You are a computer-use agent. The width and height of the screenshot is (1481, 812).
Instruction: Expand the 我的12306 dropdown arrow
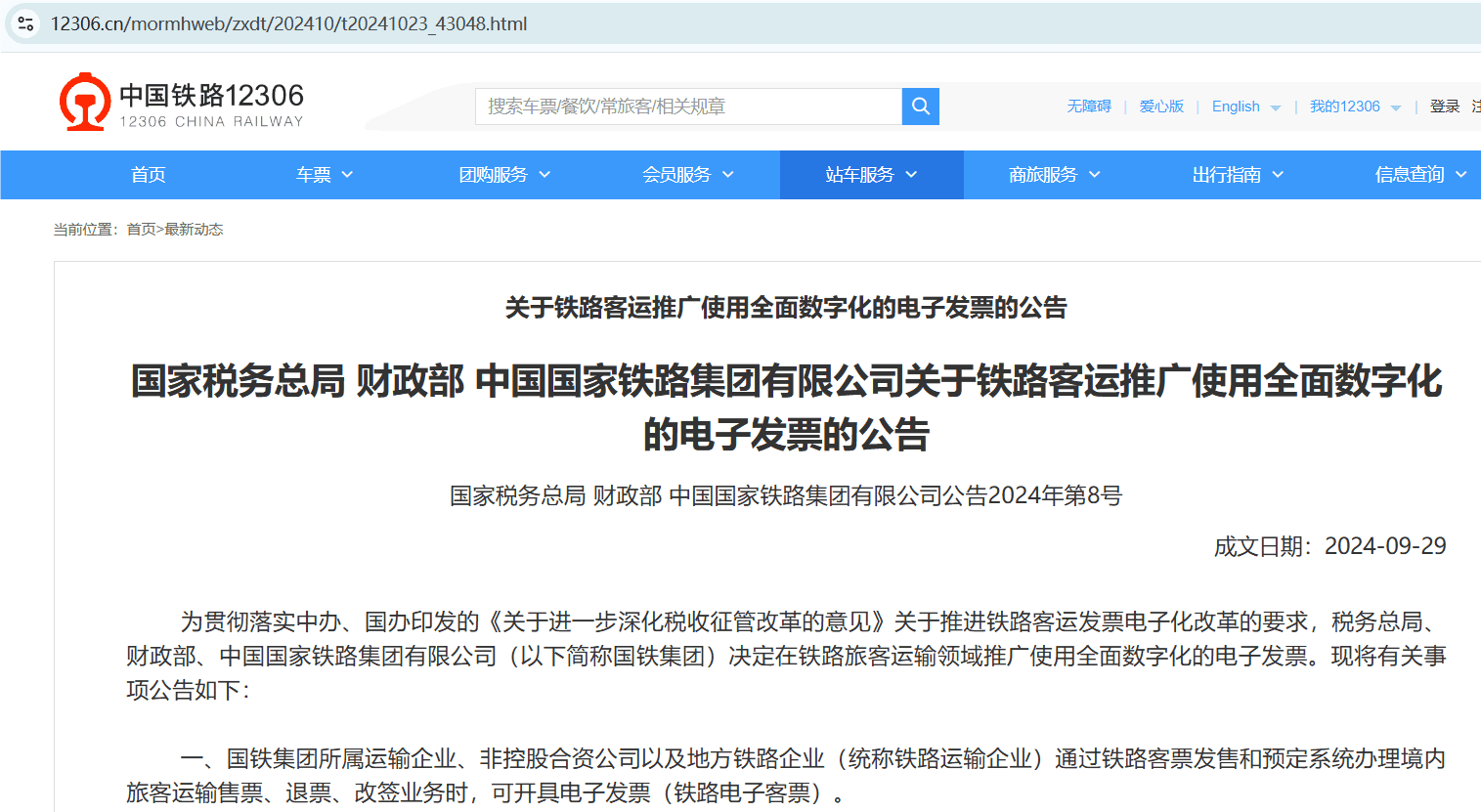click(1396, 107)
